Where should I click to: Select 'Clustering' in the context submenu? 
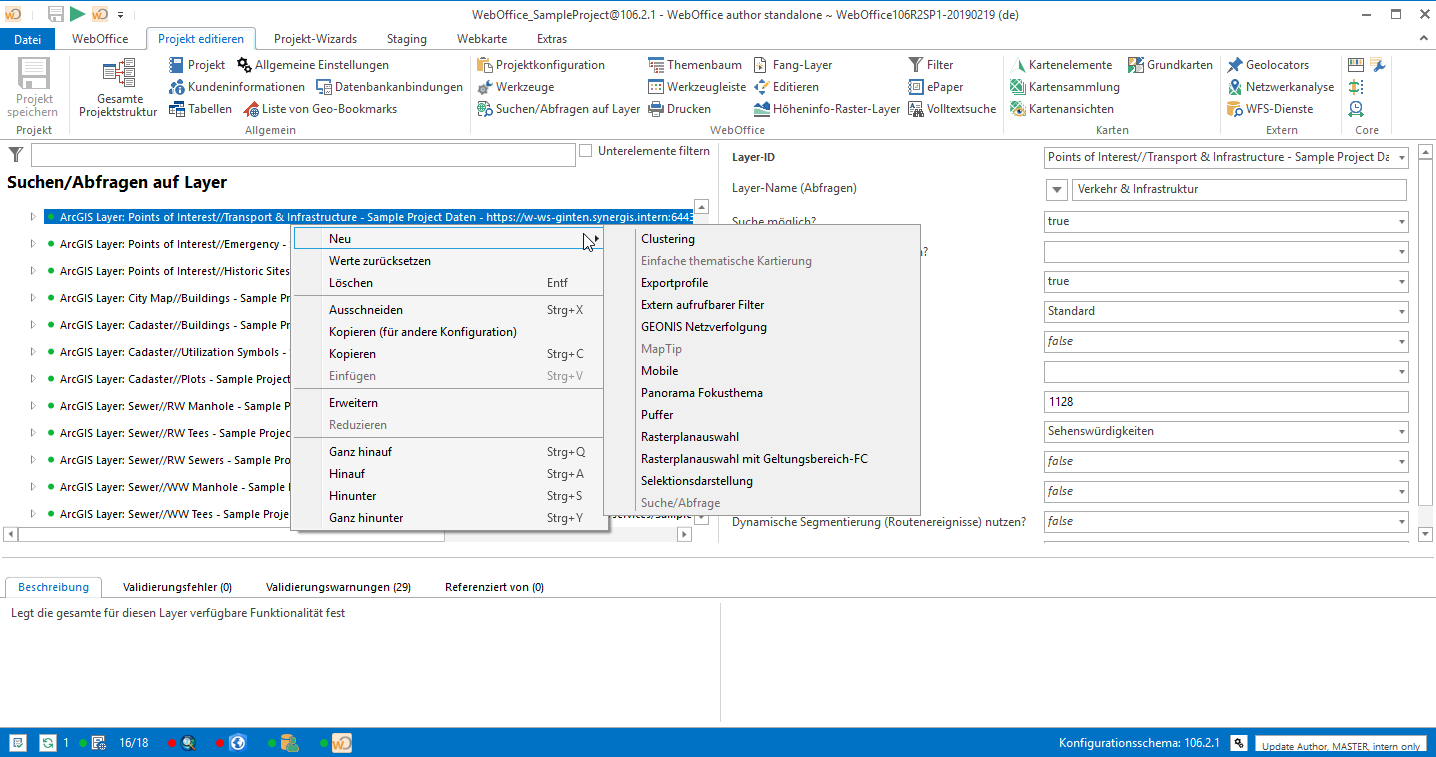coord(668,239)
